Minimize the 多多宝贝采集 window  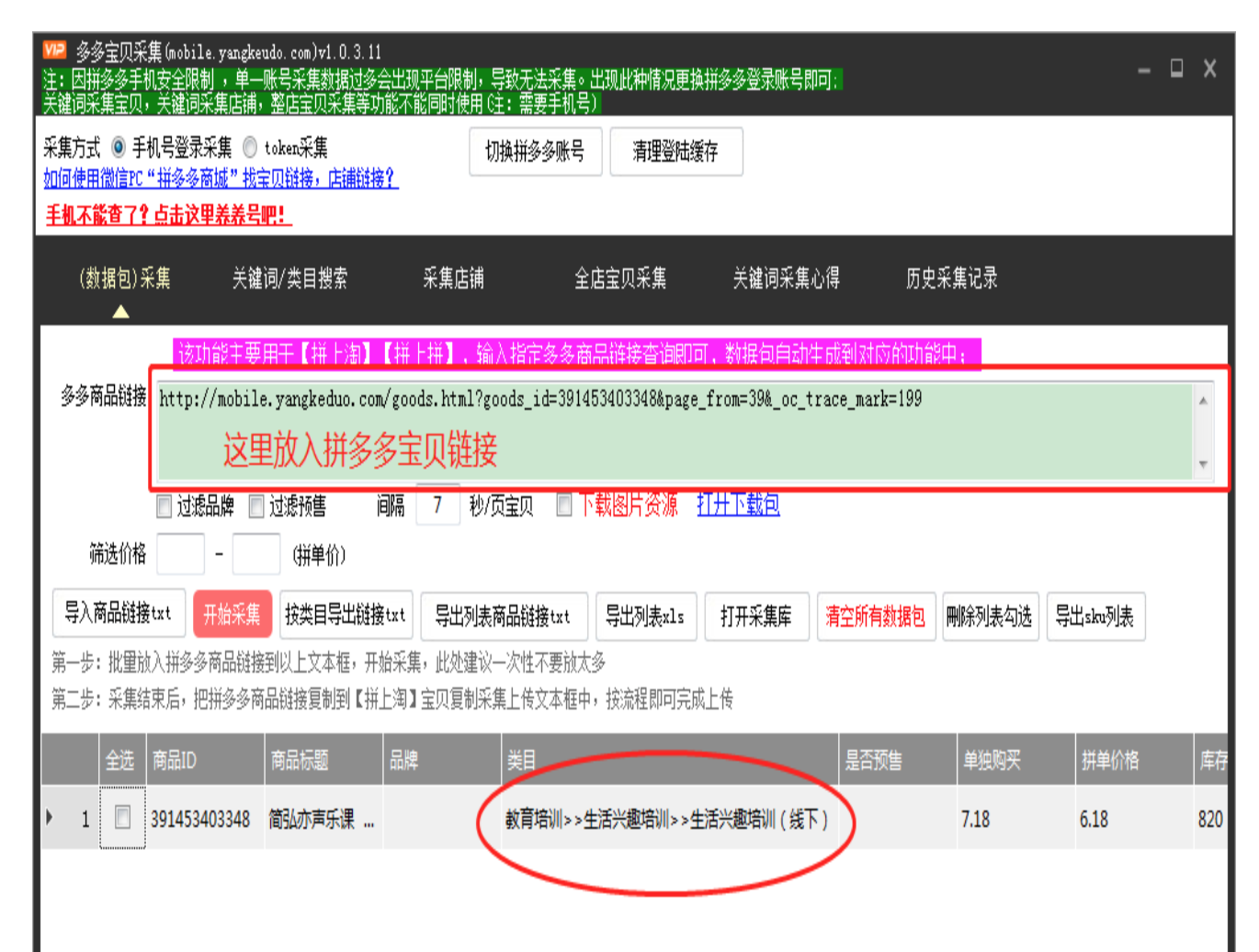1144,70
